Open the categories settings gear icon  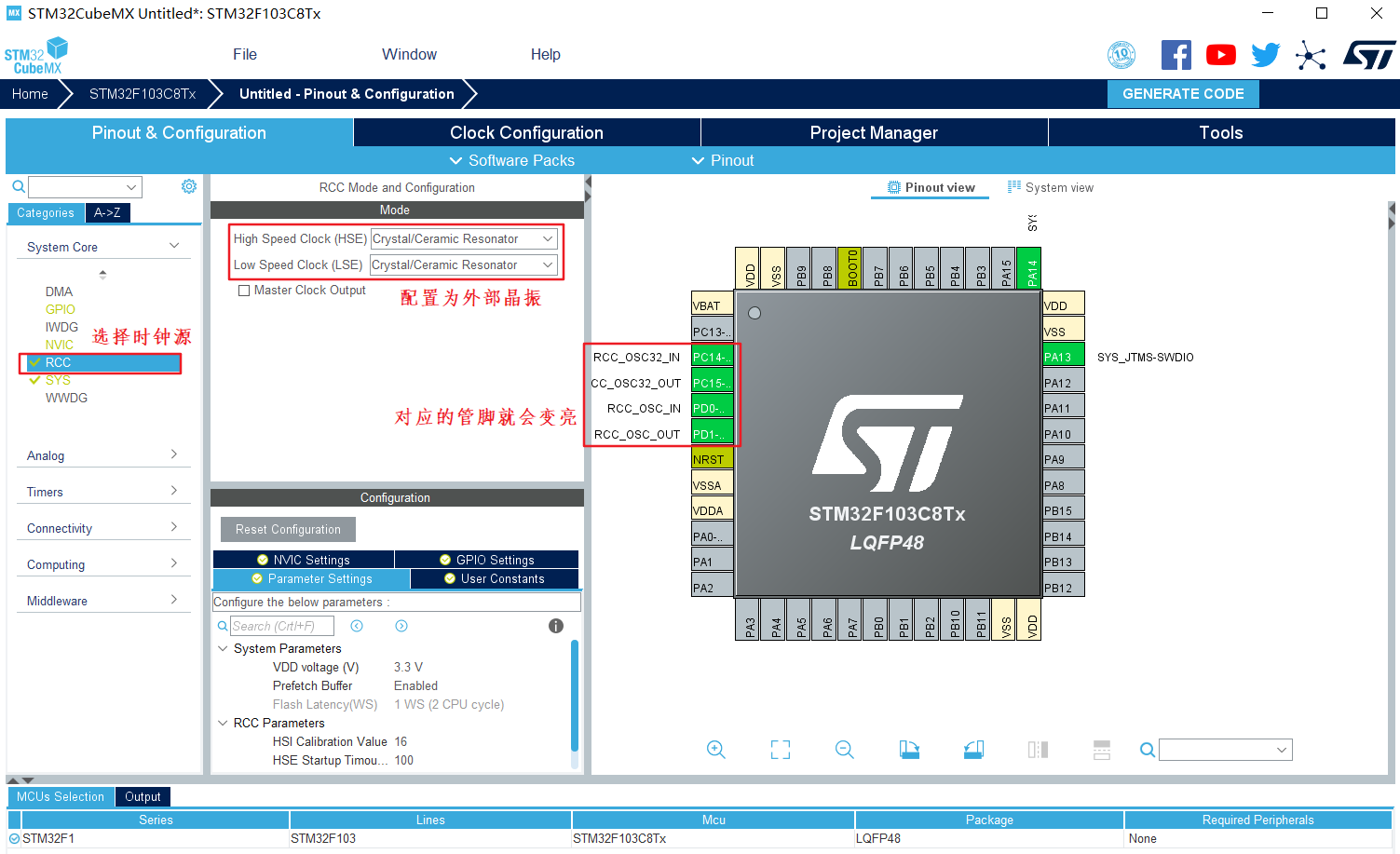click(189, 186)
